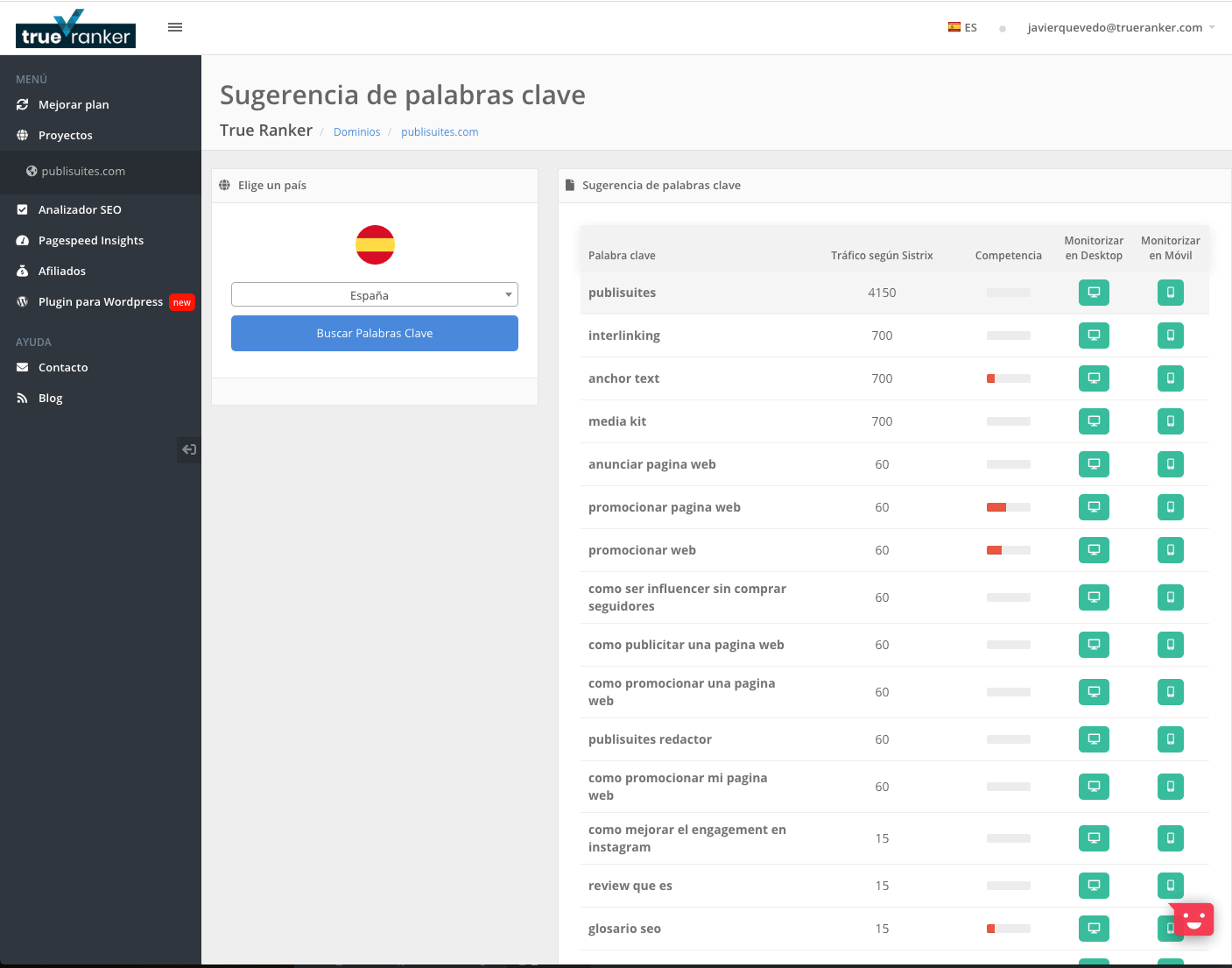This screenshot has height=968, width=1232.
Task: Toggle Móvil monitoring for 'media kit'
Action: pyautogui.click(x=1170, y=421)
